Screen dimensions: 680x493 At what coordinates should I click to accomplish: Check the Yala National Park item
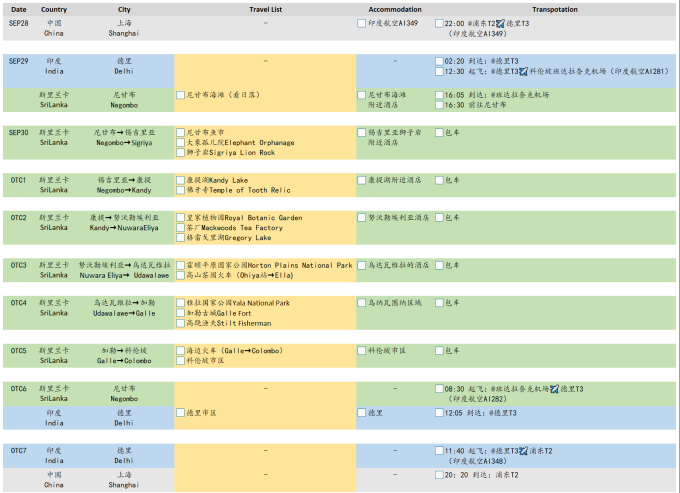pyautogui.click(x=180, y=303)
